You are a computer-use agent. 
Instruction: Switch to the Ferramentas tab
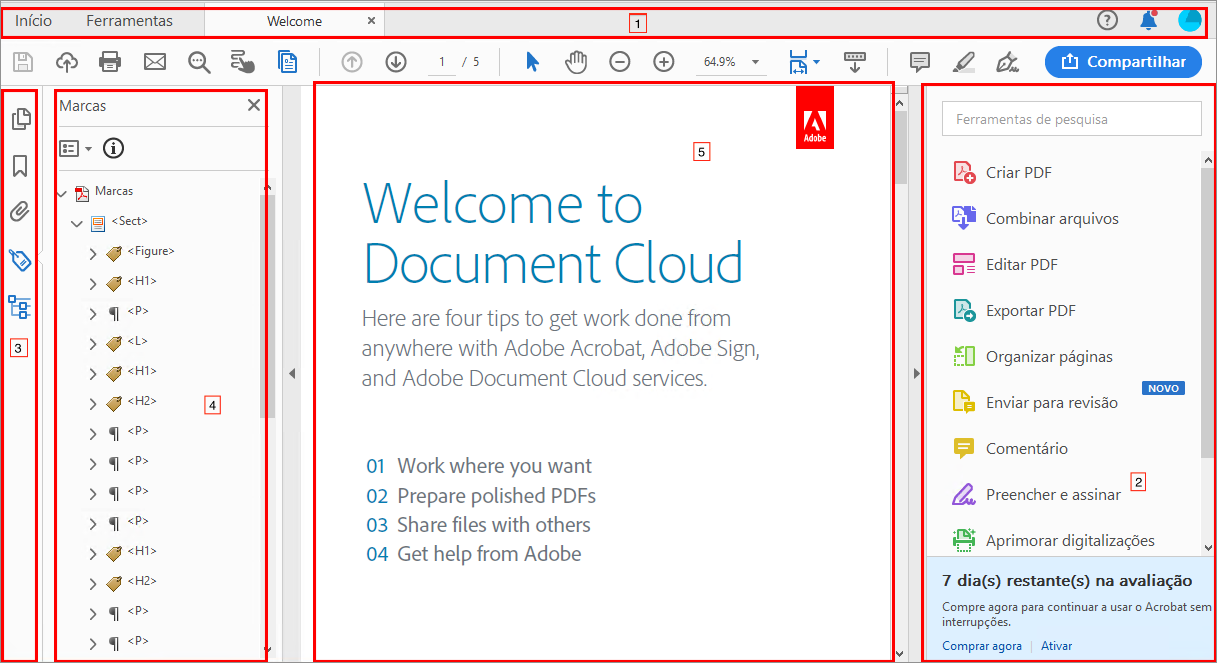[129, 21]
